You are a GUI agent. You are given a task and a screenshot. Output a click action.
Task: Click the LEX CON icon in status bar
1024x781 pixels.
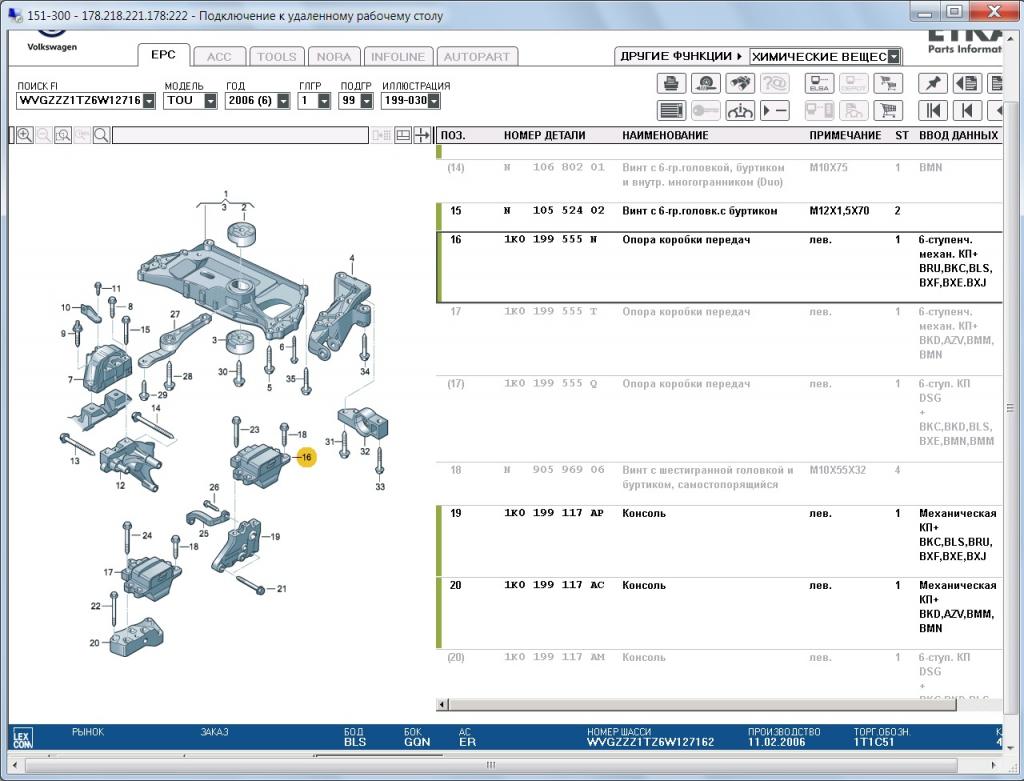pos(22,738)
